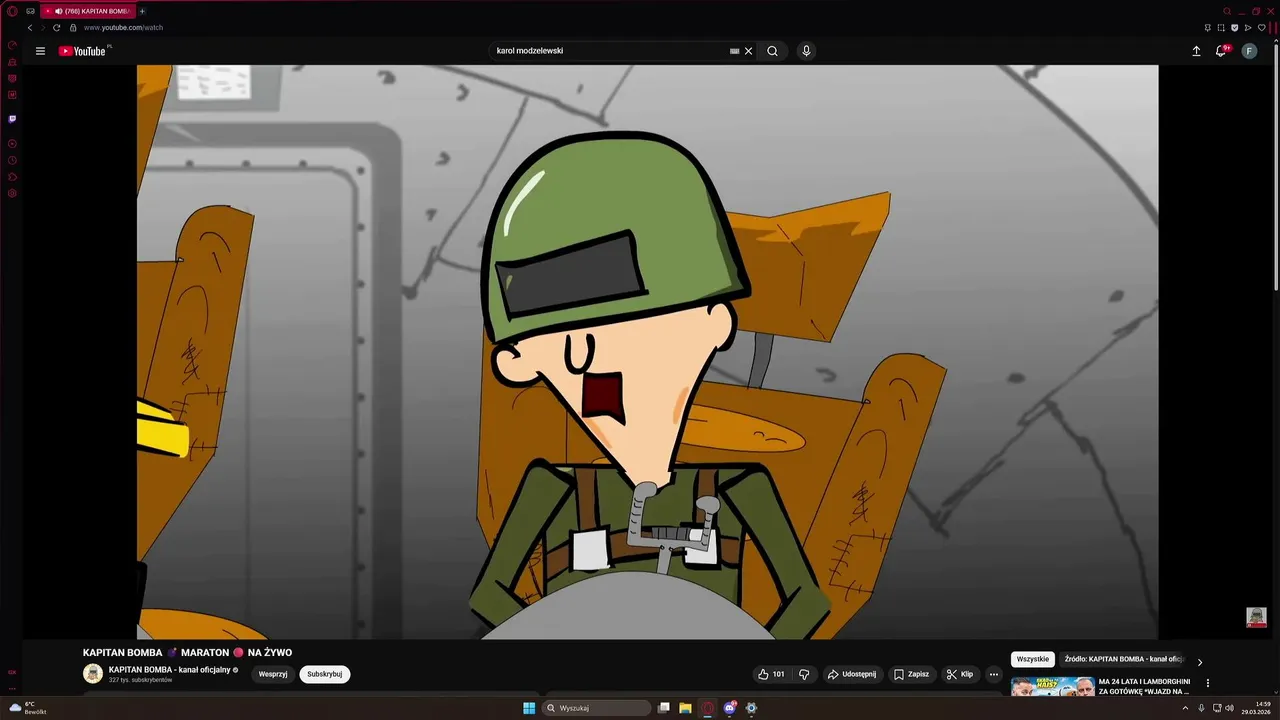Clear the YouTube search query
The width and height of the screenshot is (1280, 720).
[748, 51]
